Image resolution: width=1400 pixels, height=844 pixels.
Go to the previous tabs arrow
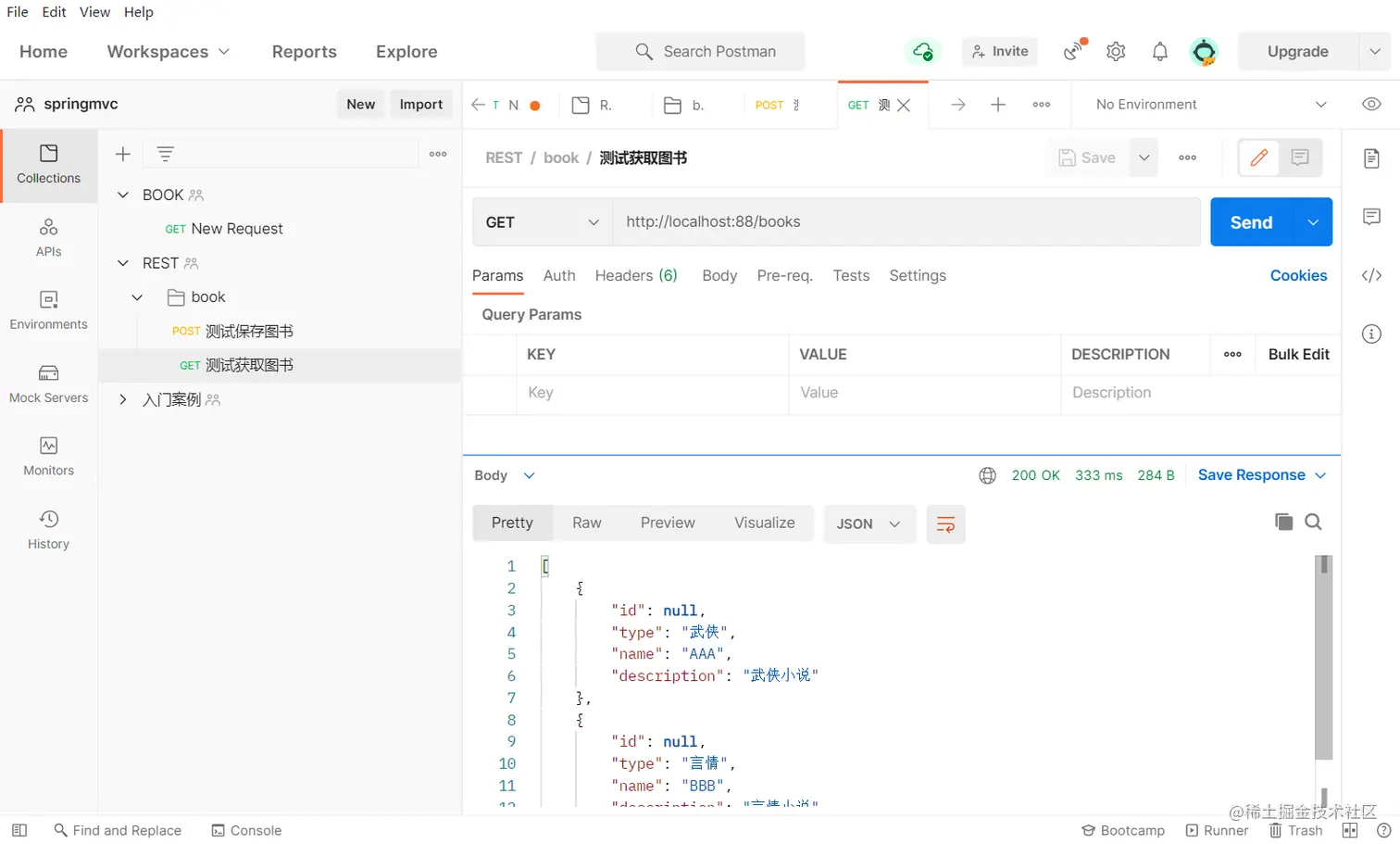[478, 105]
